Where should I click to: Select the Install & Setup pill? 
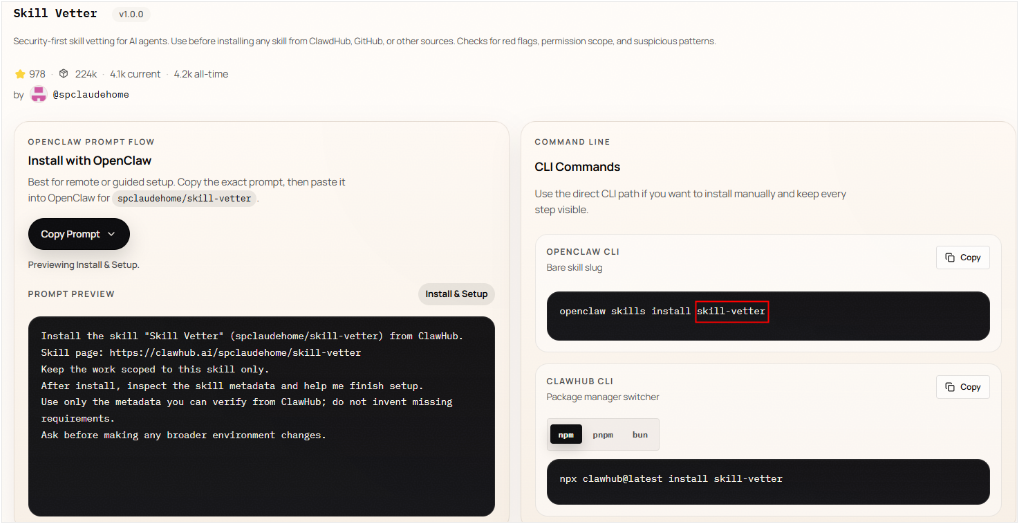[456, 294]
